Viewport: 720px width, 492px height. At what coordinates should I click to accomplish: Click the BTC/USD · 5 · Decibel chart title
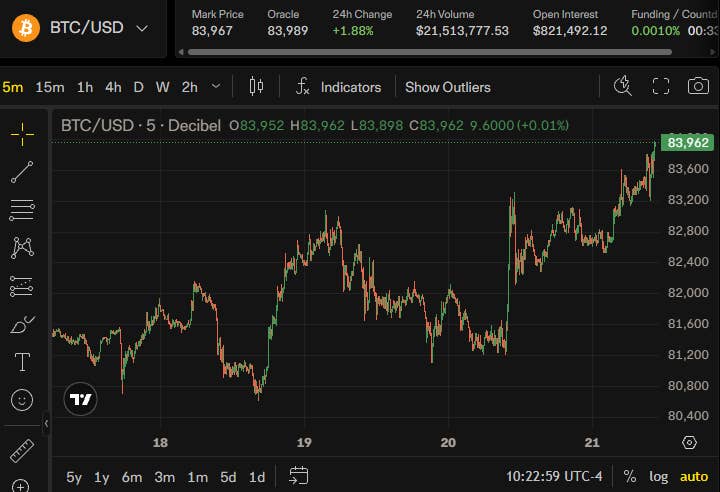pos(141,125)
